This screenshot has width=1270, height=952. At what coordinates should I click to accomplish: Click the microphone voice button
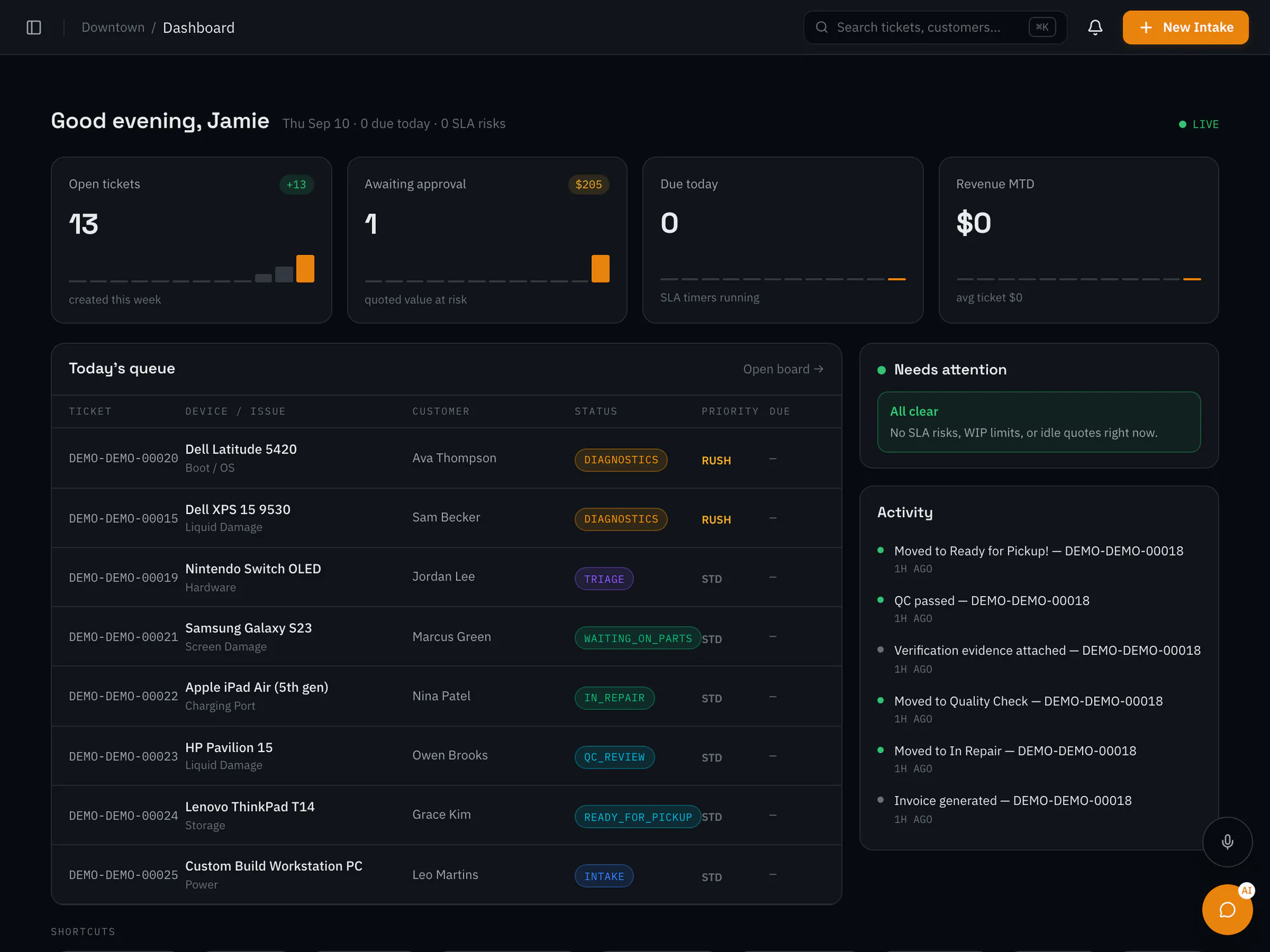tap(1227, 842)
